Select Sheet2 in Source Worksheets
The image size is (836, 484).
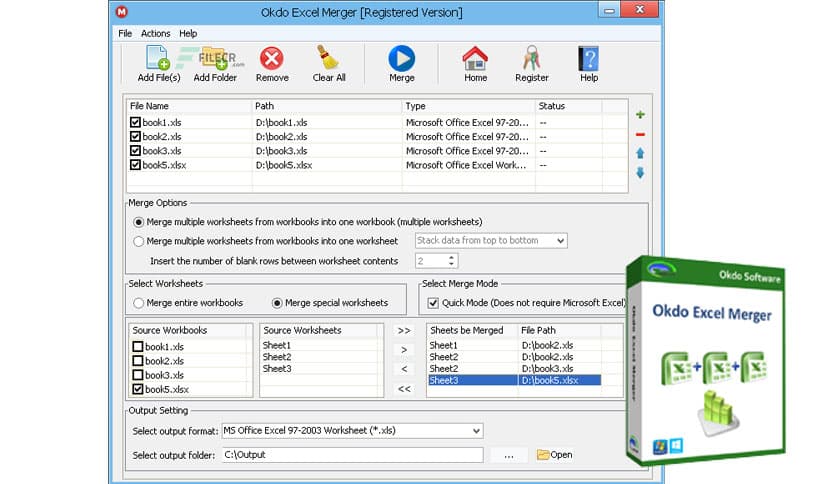(x=277, y=357)
